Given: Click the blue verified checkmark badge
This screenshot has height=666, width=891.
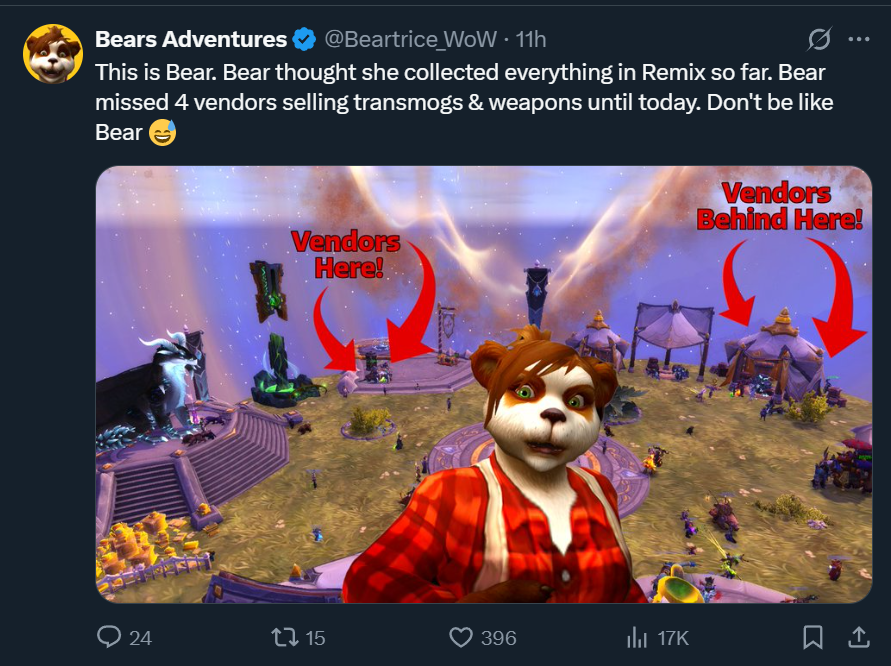Looking at the screenshot, I should point(304,39).
